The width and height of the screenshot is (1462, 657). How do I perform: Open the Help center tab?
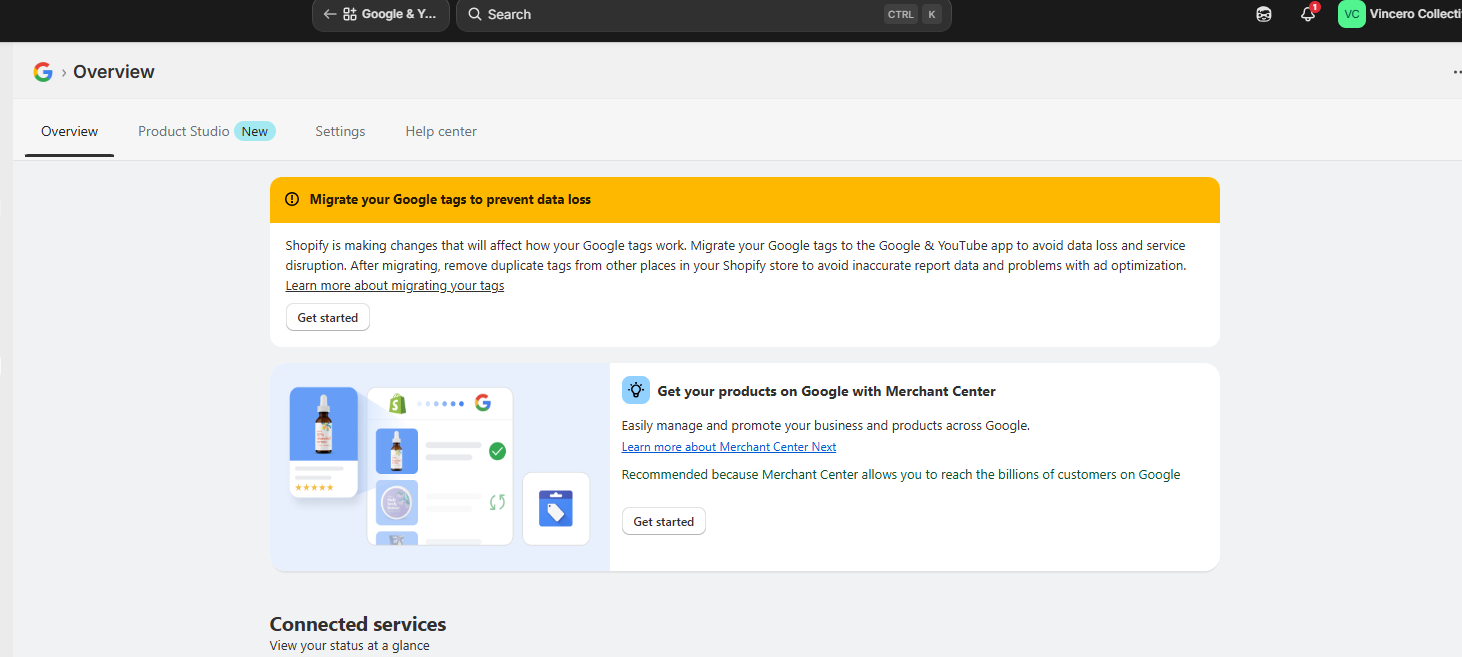[441, 132]
